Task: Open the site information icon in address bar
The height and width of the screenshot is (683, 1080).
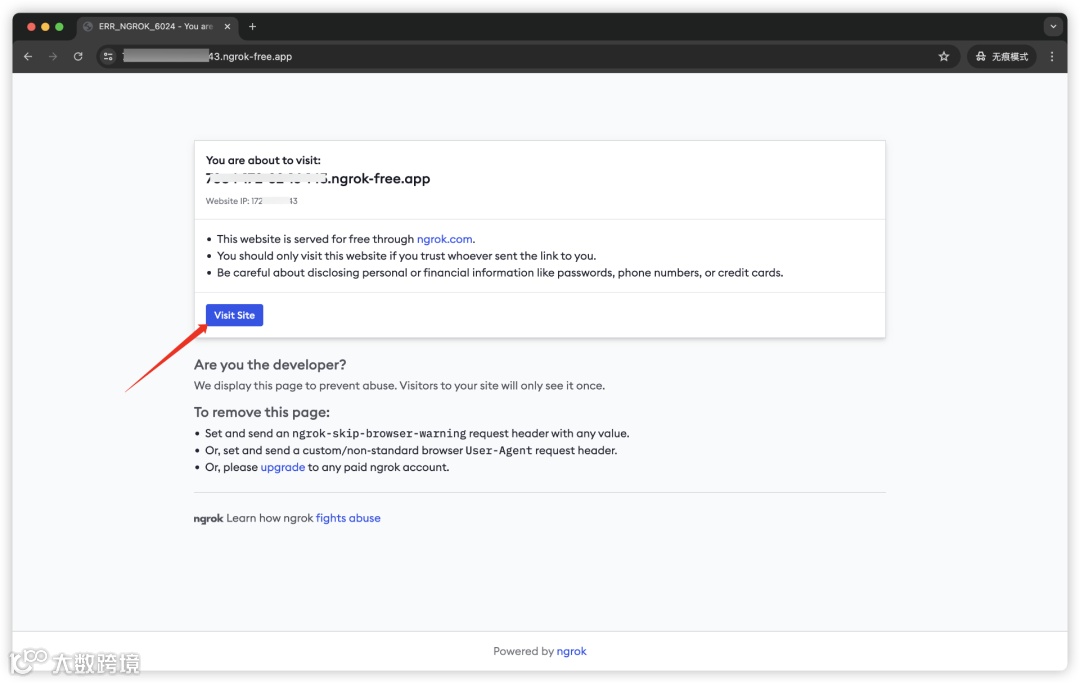Action: [x=109, y=57]
